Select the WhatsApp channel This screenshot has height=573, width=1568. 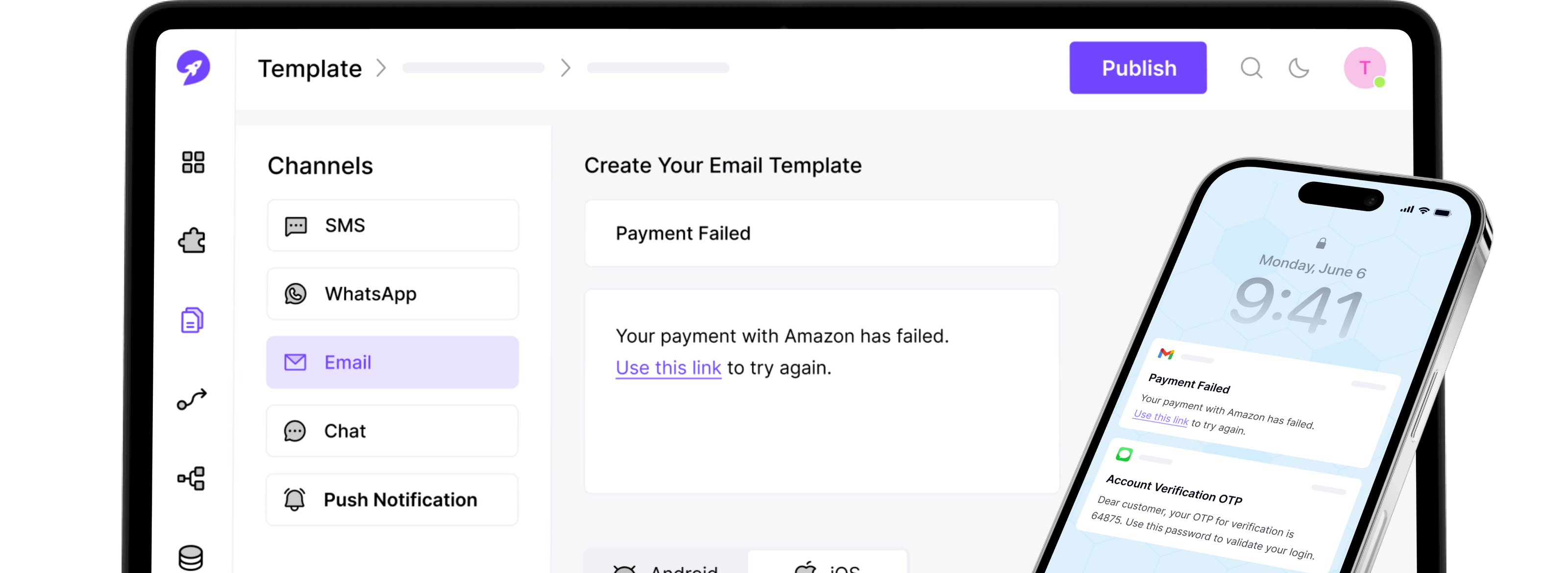point(392,294)
